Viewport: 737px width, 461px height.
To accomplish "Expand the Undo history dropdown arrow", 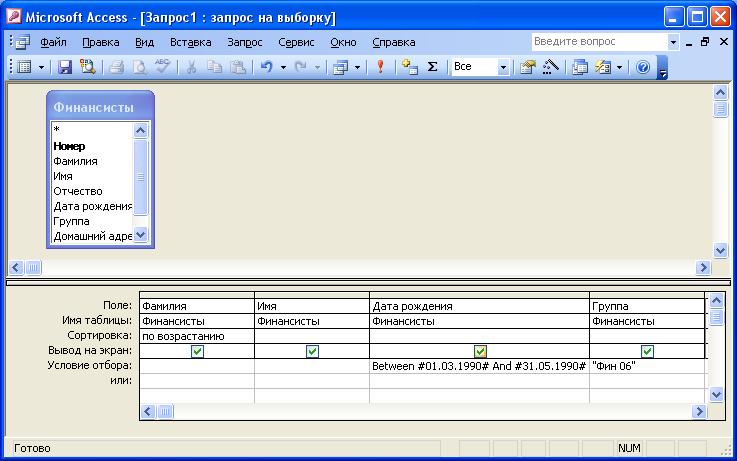I will click(283, 67).
